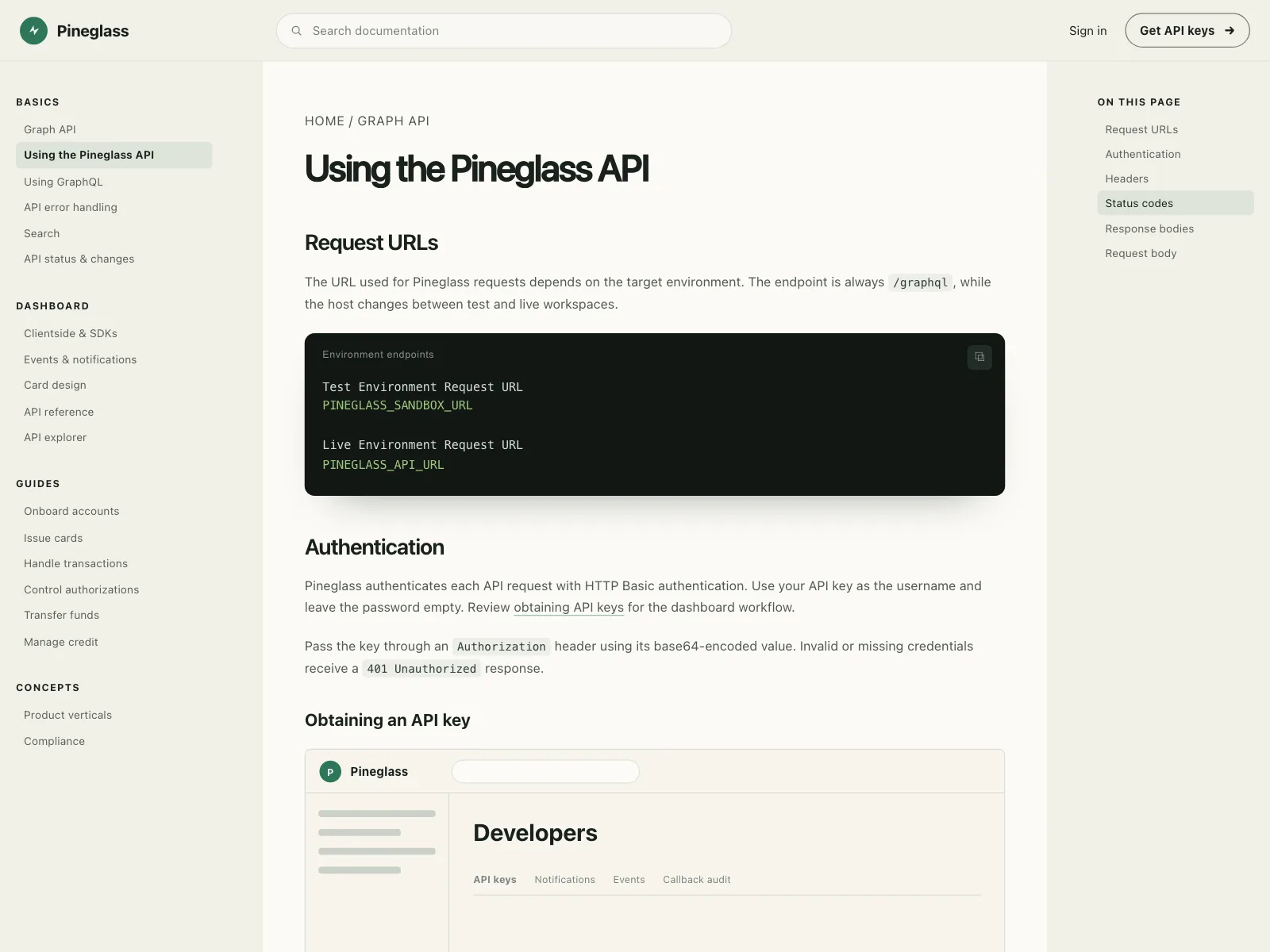Jump to Request body section
The height and width of the screenshot is (952, 1270).
1141,253
